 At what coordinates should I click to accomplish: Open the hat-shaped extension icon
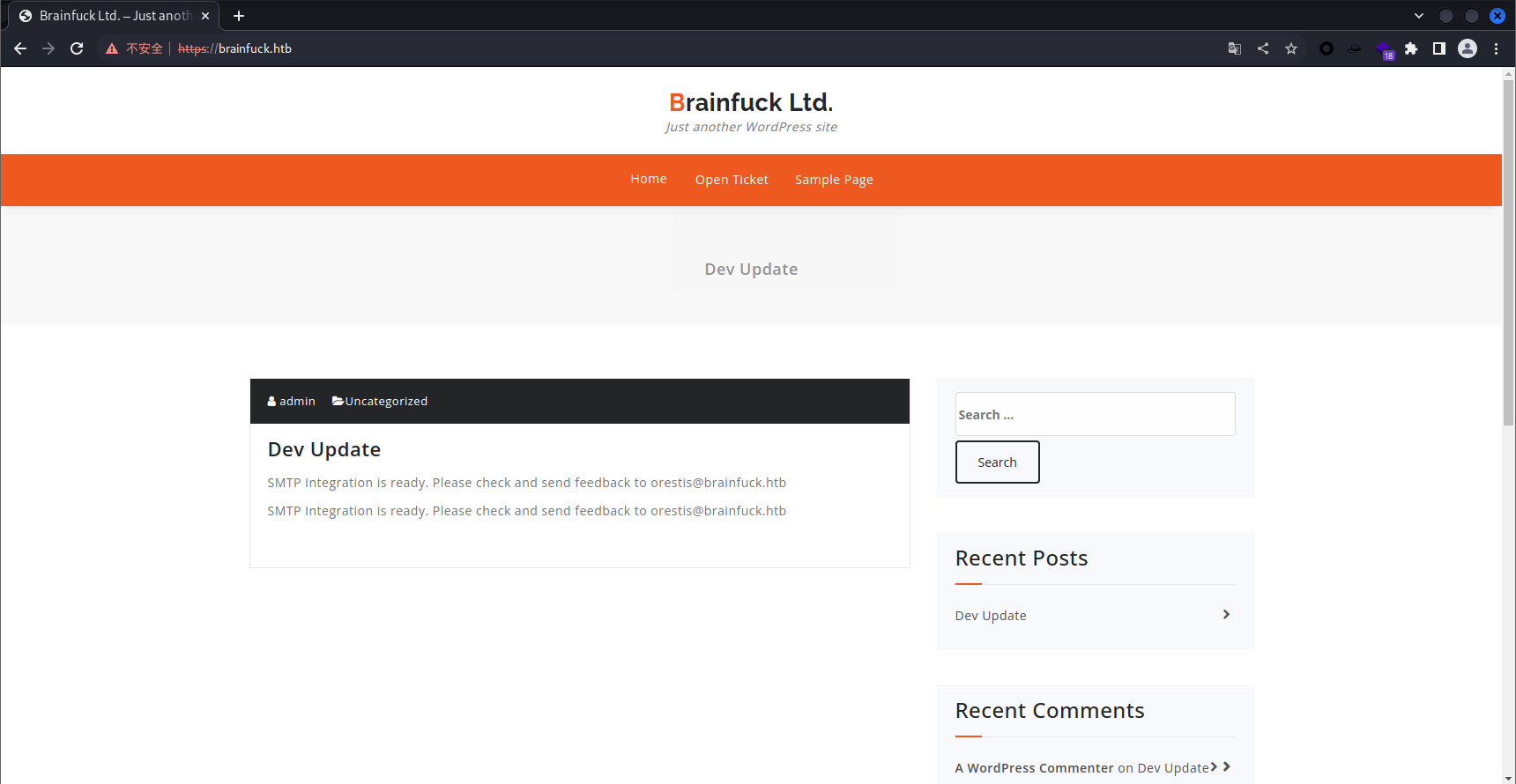click(x=1355, y=48)
